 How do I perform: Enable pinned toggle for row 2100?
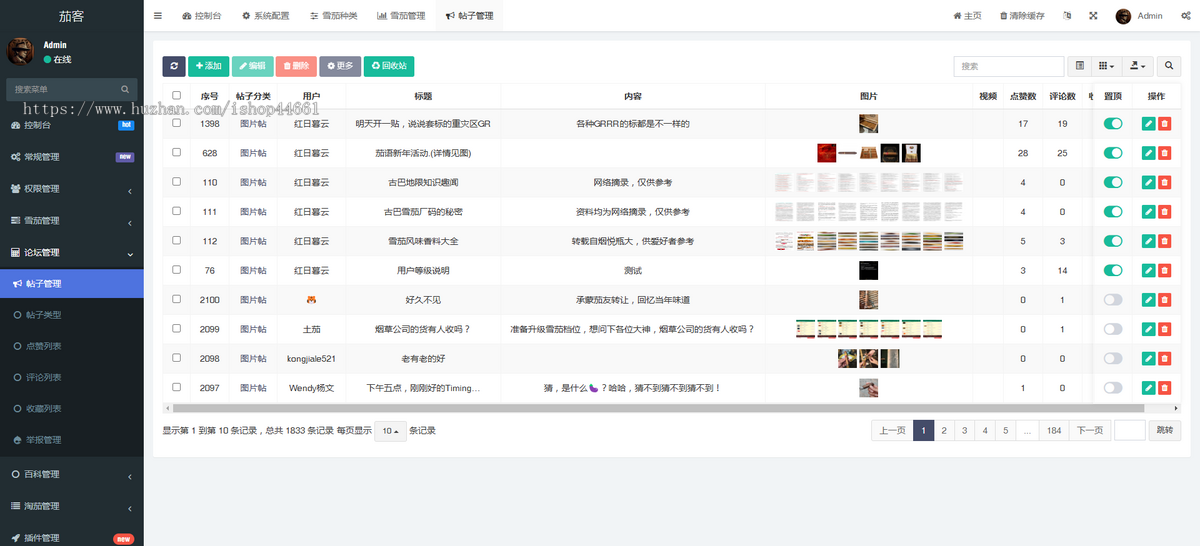click(x=1113, y=299)
